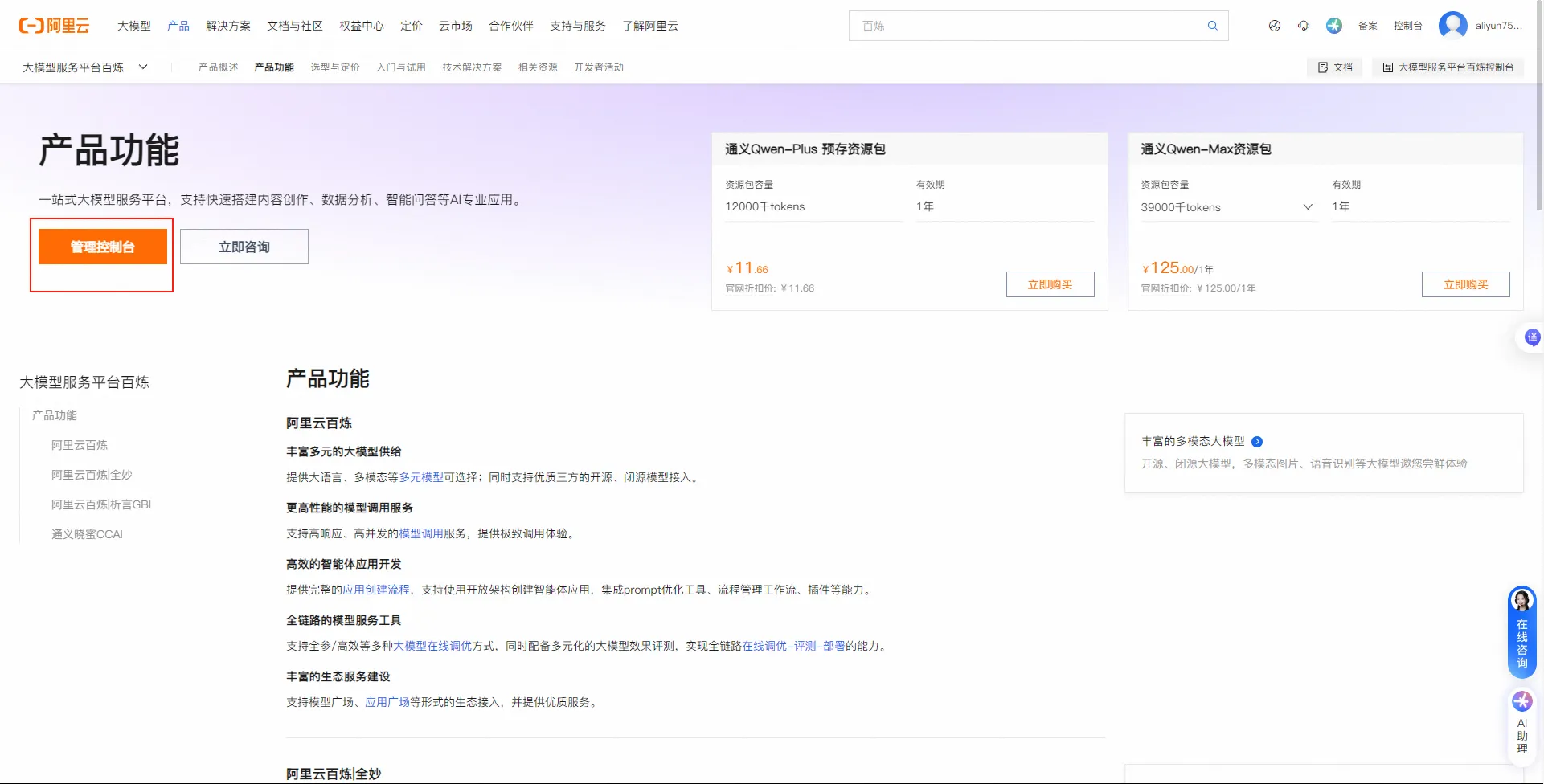The height and width of the screenshot is (784, 1544).
Task: Open the 产品 top menu
Action: click(x=178, y=26)
